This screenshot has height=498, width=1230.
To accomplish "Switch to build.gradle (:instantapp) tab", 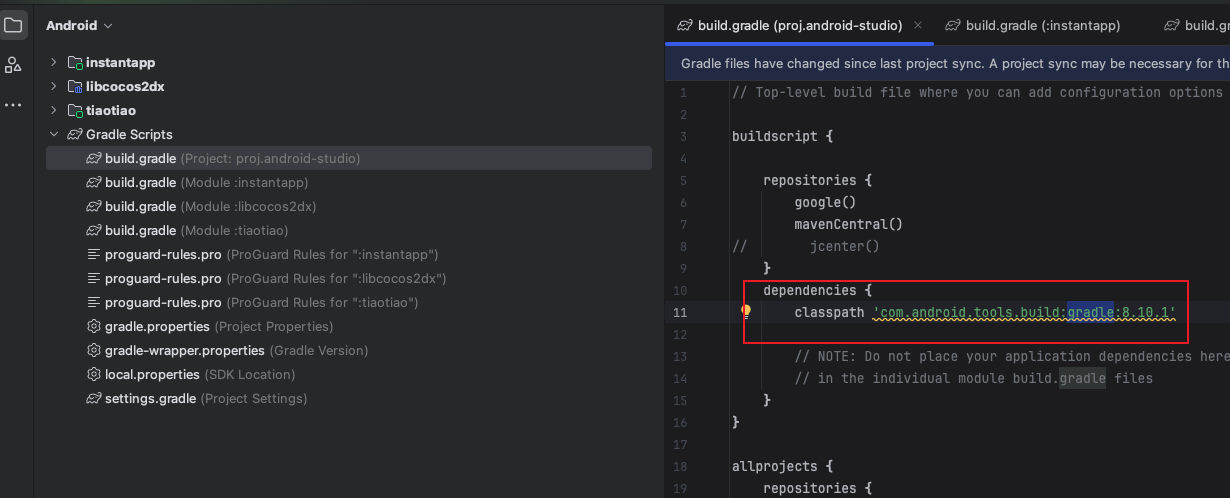I will [1032, 25].
